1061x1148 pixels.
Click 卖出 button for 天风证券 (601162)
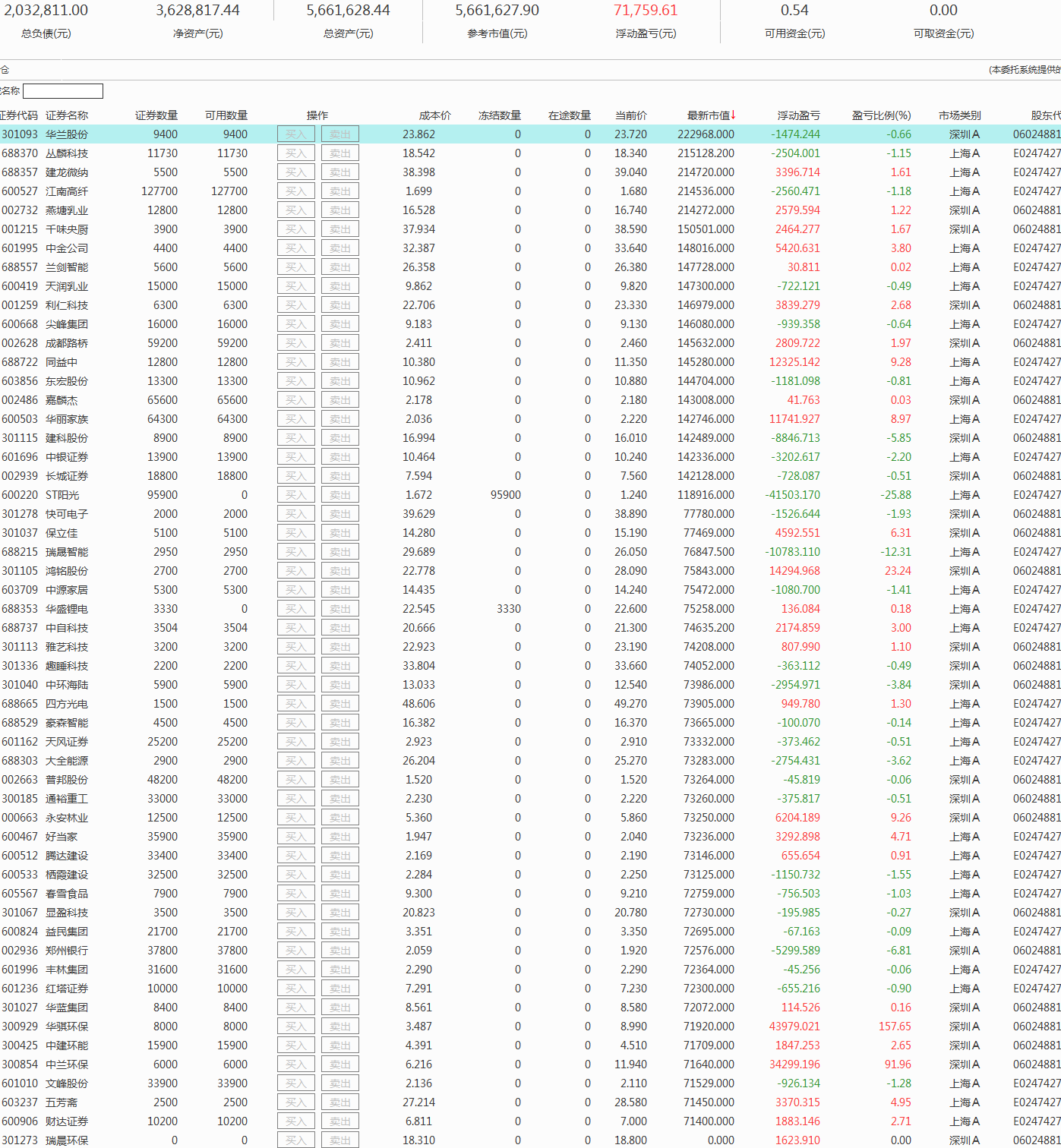click(340, 742)
